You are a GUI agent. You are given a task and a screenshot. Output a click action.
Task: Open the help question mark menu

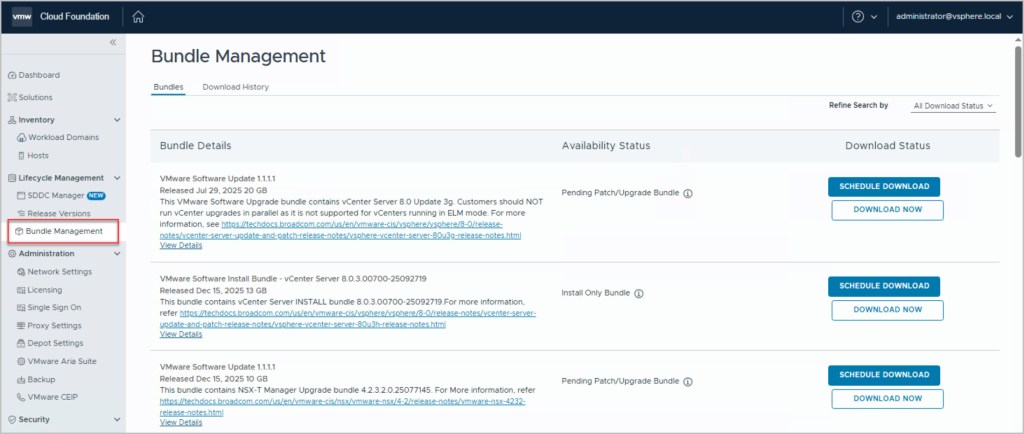point(858,16)
